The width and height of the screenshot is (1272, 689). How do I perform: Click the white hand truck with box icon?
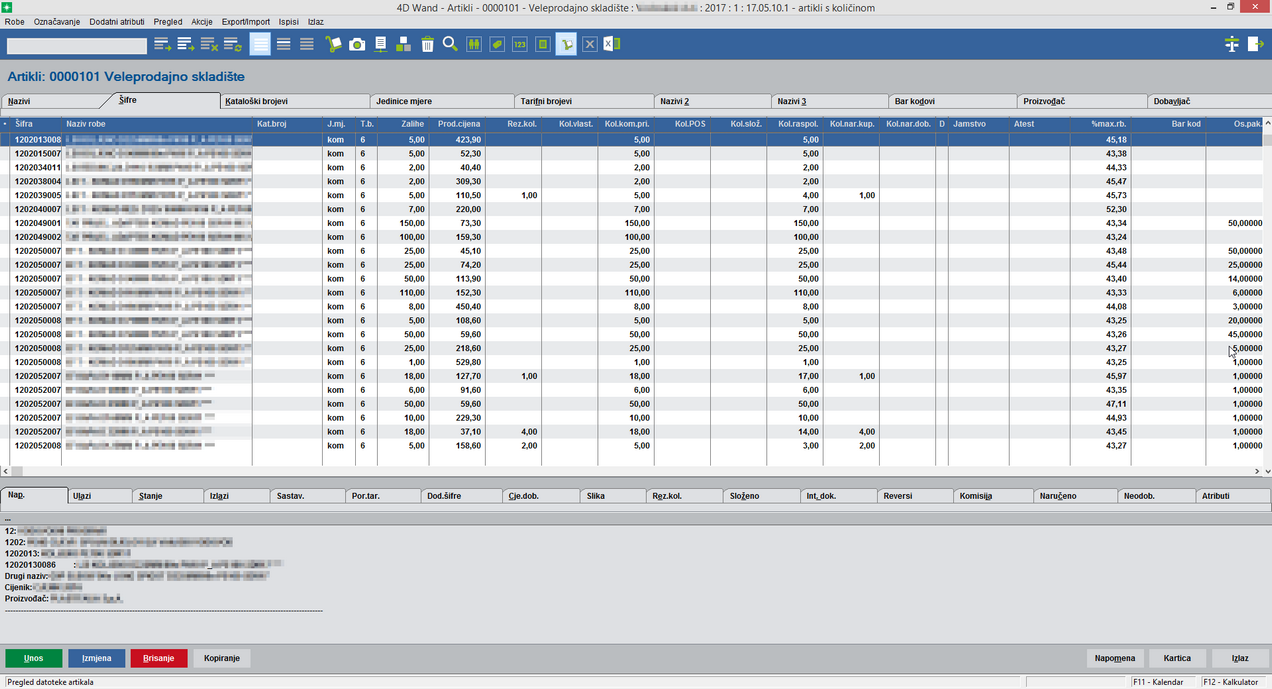pyautogui.click(x=334, y=44)
